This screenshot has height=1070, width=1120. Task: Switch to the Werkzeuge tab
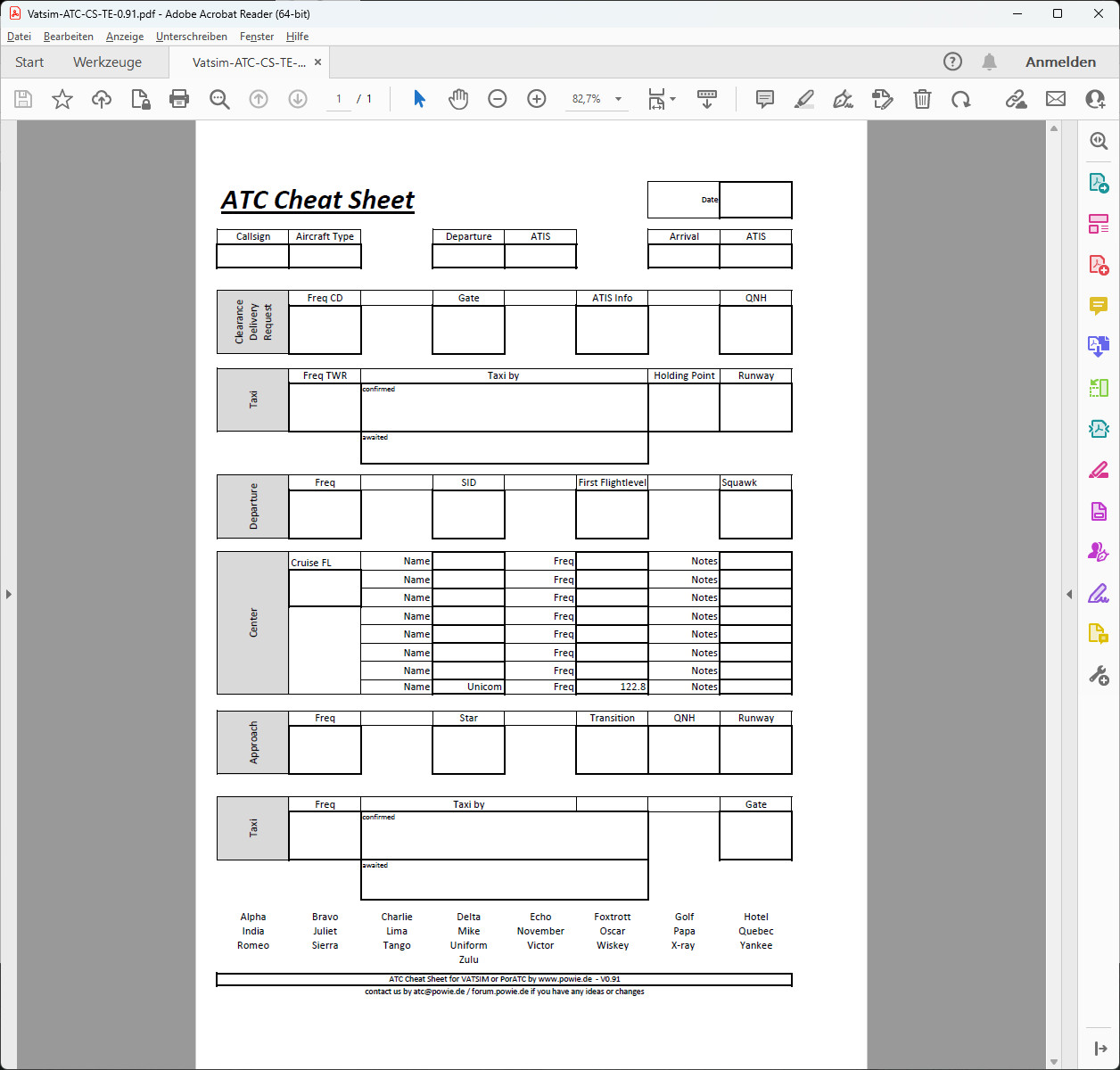click(x=107, y=62)
